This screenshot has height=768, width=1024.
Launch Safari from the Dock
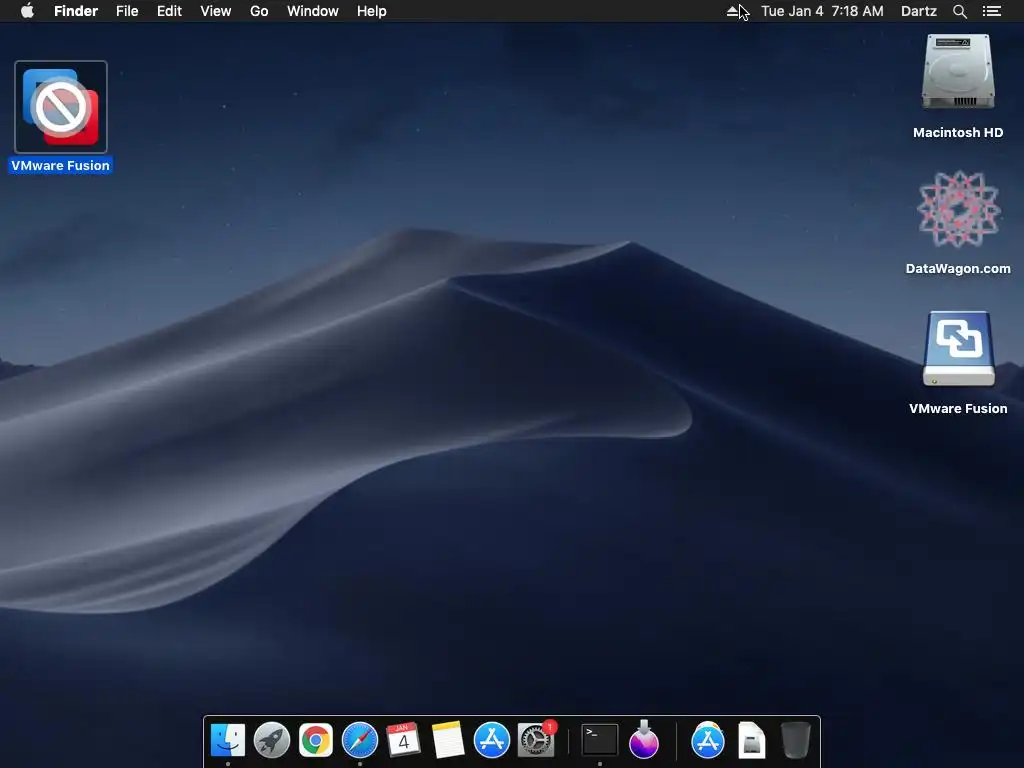(x=360, y=741)
